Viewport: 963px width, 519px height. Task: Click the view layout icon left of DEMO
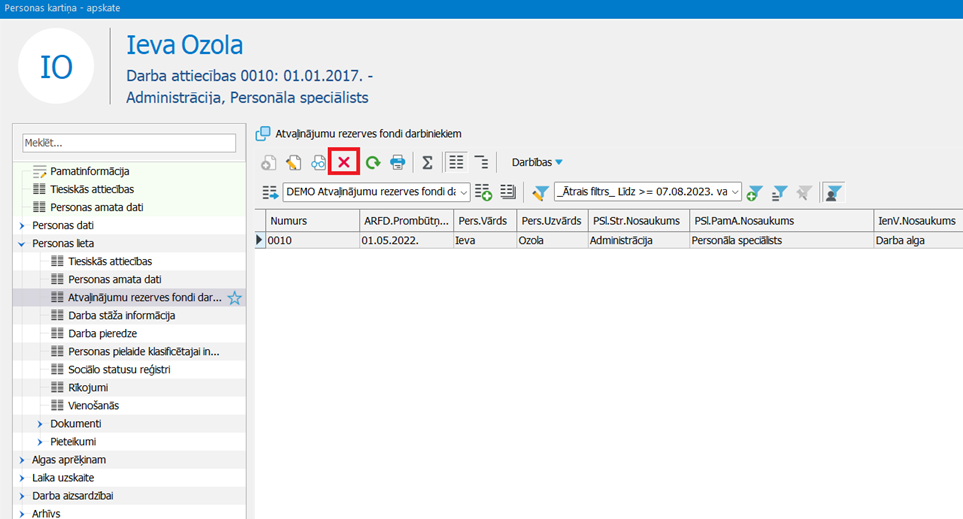(270, 192)
